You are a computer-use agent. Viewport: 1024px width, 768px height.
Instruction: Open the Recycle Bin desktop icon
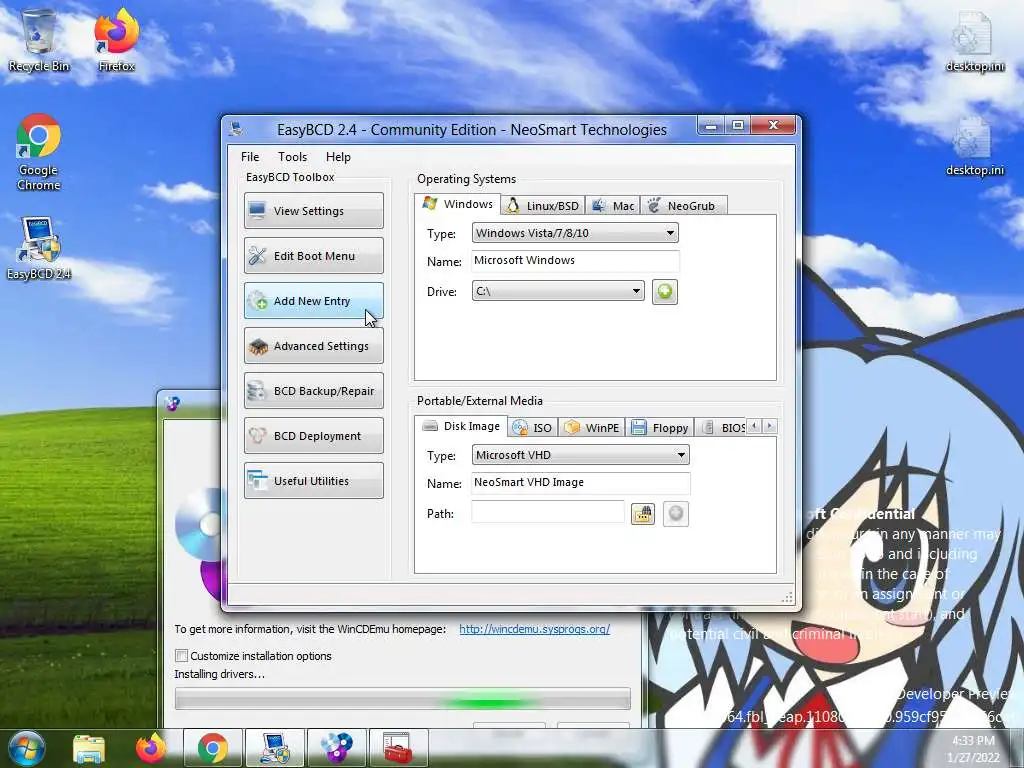click(x=39, y=40)
